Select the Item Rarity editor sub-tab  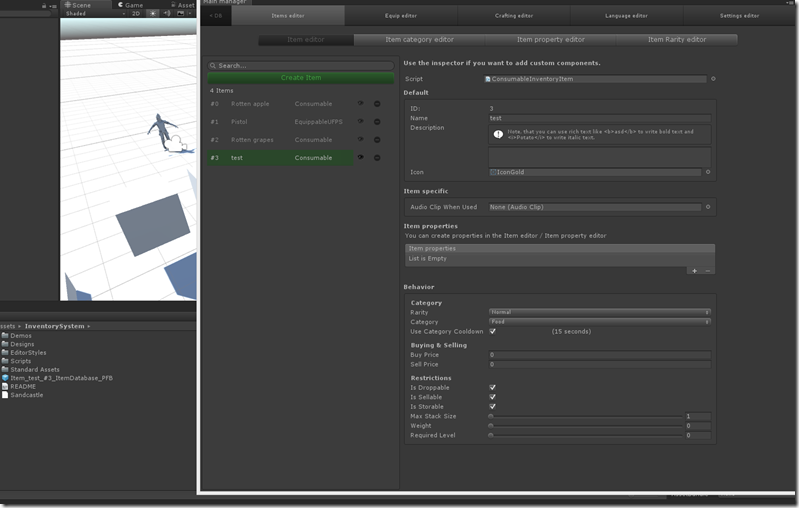coord(677,39)
